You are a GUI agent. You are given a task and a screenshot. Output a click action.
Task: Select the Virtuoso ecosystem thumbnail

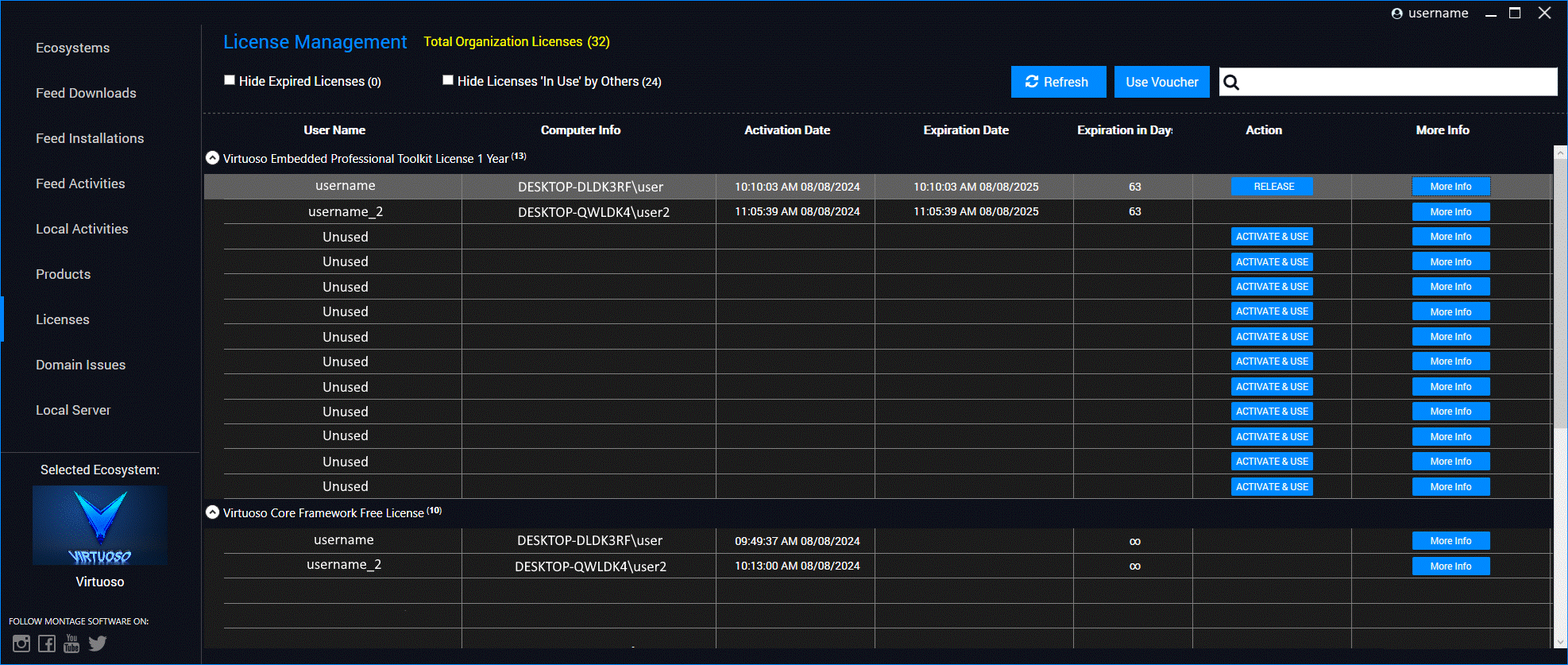pyautogui.click(x=100, y=525)
